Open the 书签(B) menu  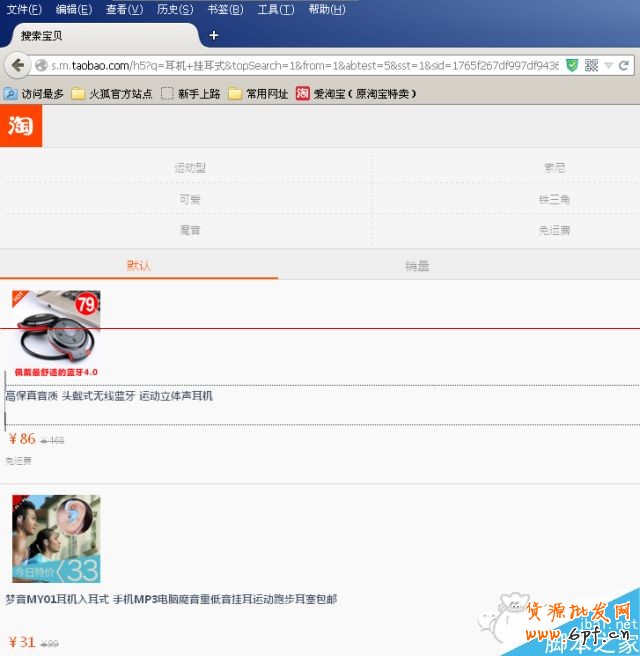coord(224,9)
